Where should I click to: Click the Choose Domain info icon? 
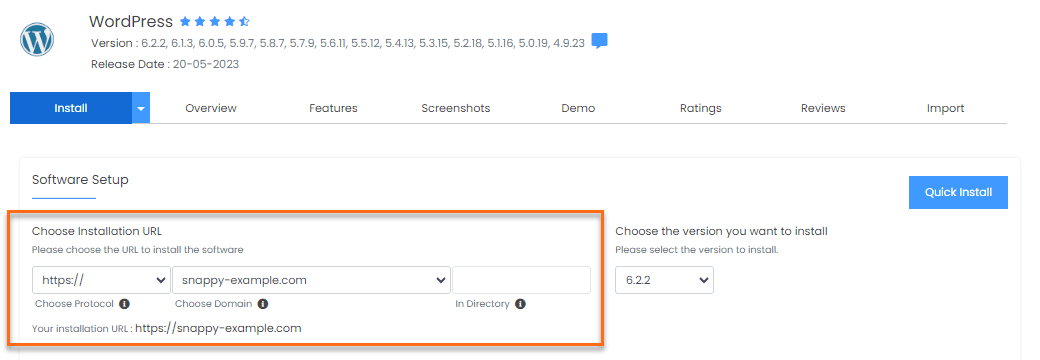point(263,304)
